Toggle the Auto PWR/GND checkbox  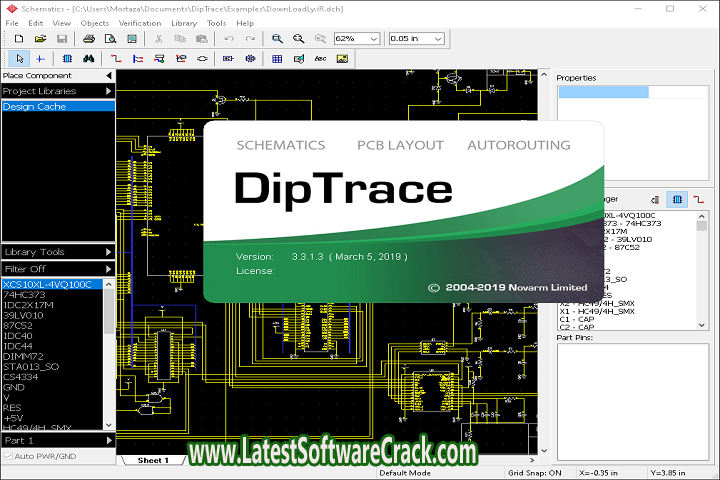tap(10, 456)
